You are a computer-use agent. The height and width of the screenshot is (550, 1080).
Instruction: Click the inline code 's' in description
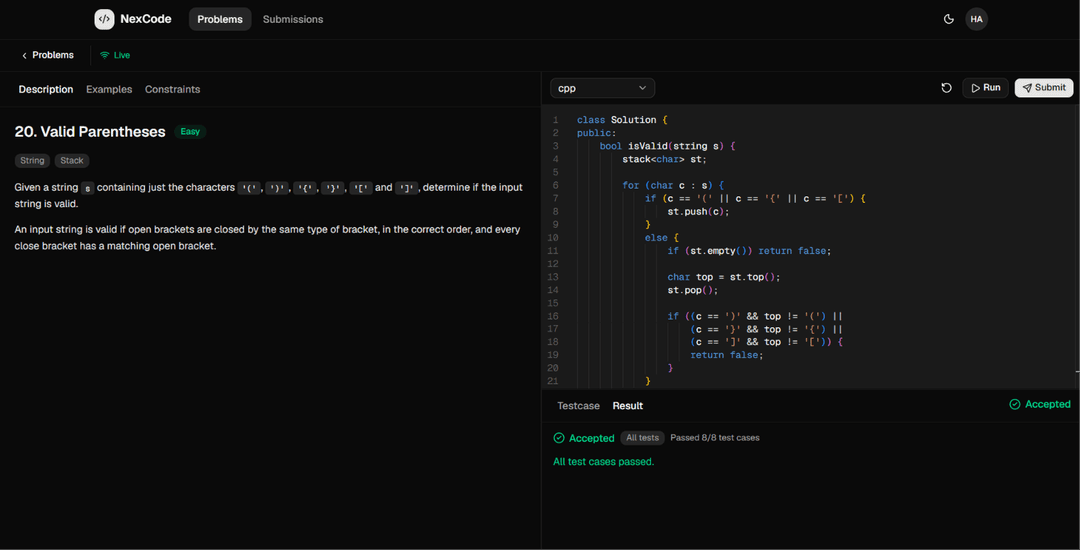click(87, 188)
